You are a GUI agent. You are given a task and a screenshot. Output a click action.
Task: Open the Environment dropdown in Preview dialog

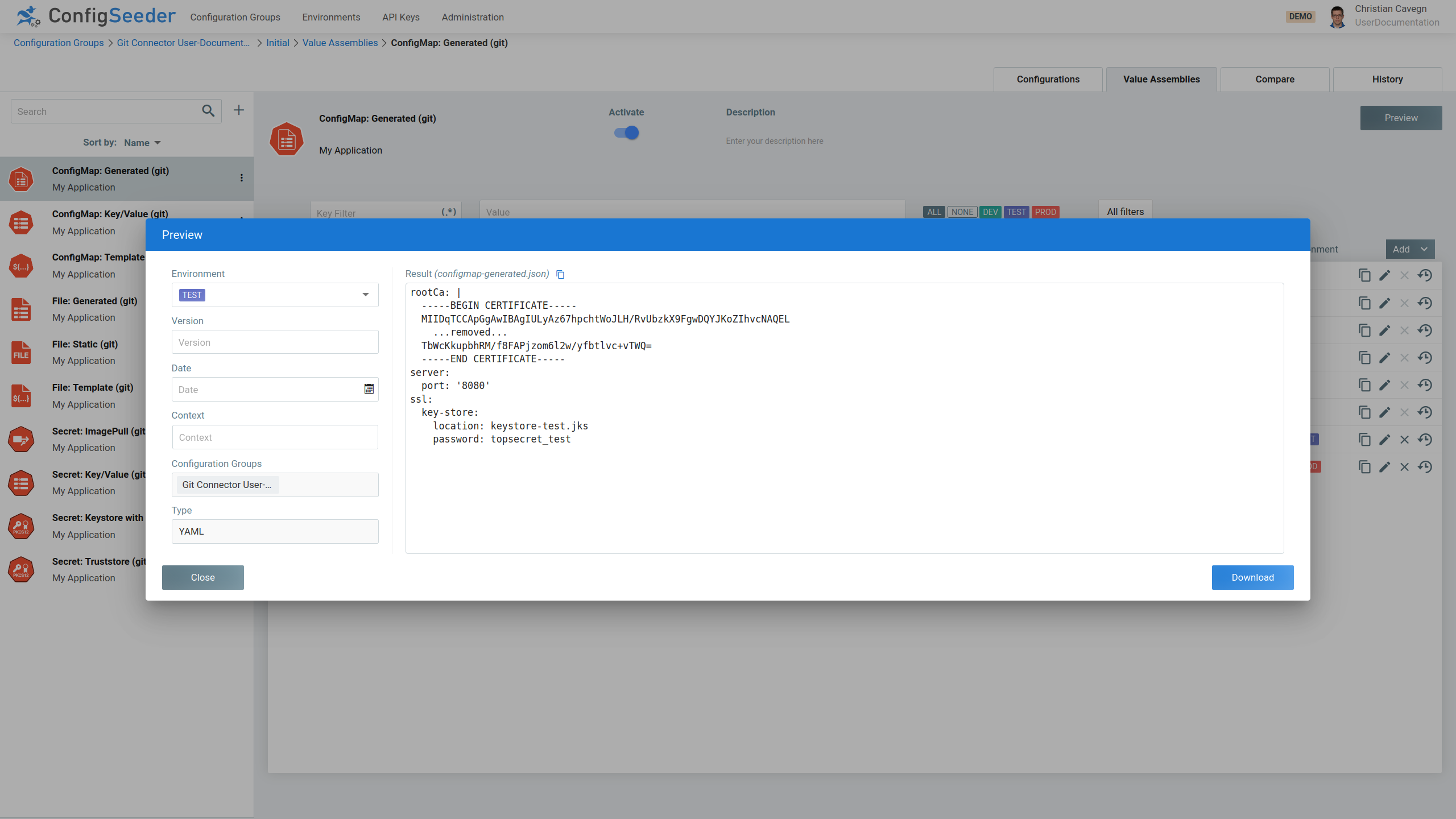[365, 295]
